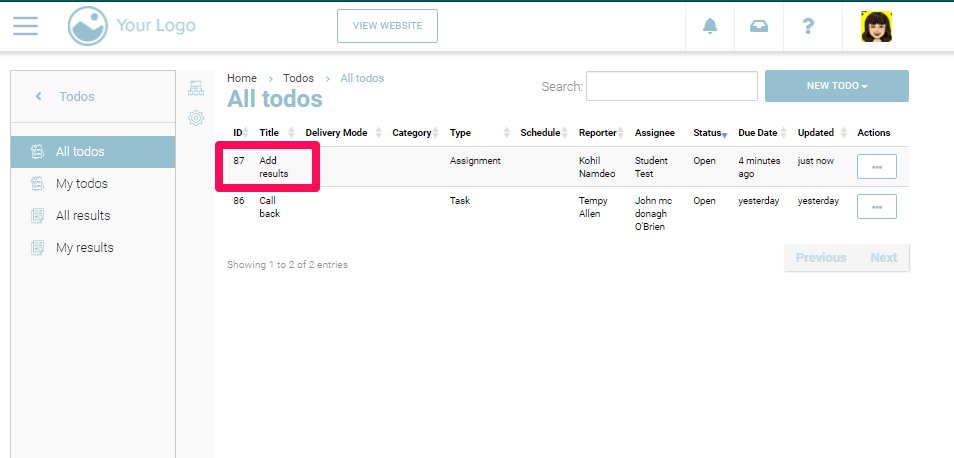
Task: Open the user avatar profile
Action: coord(876,26)
